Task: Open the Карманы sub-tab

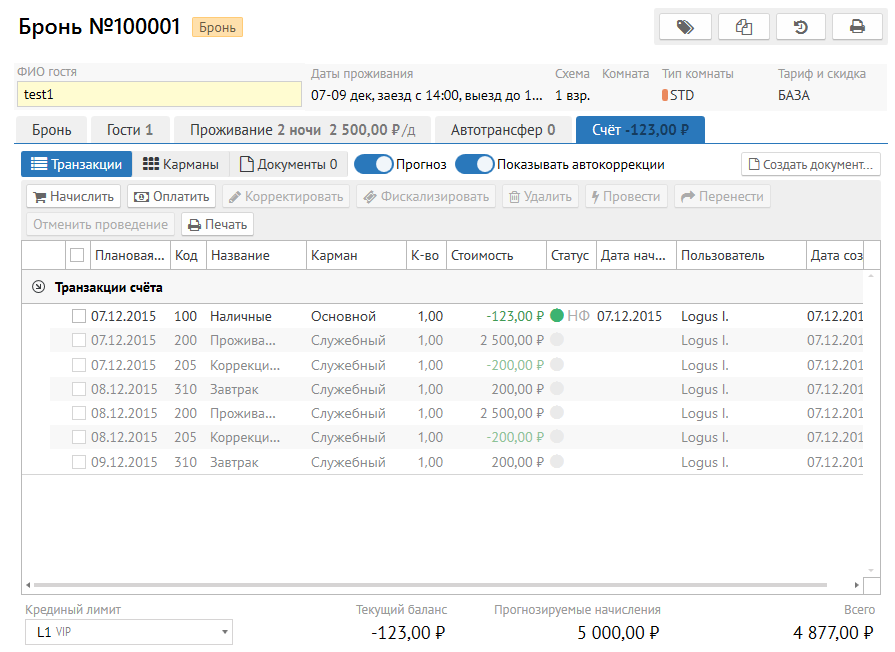Action: pos(181,164)
